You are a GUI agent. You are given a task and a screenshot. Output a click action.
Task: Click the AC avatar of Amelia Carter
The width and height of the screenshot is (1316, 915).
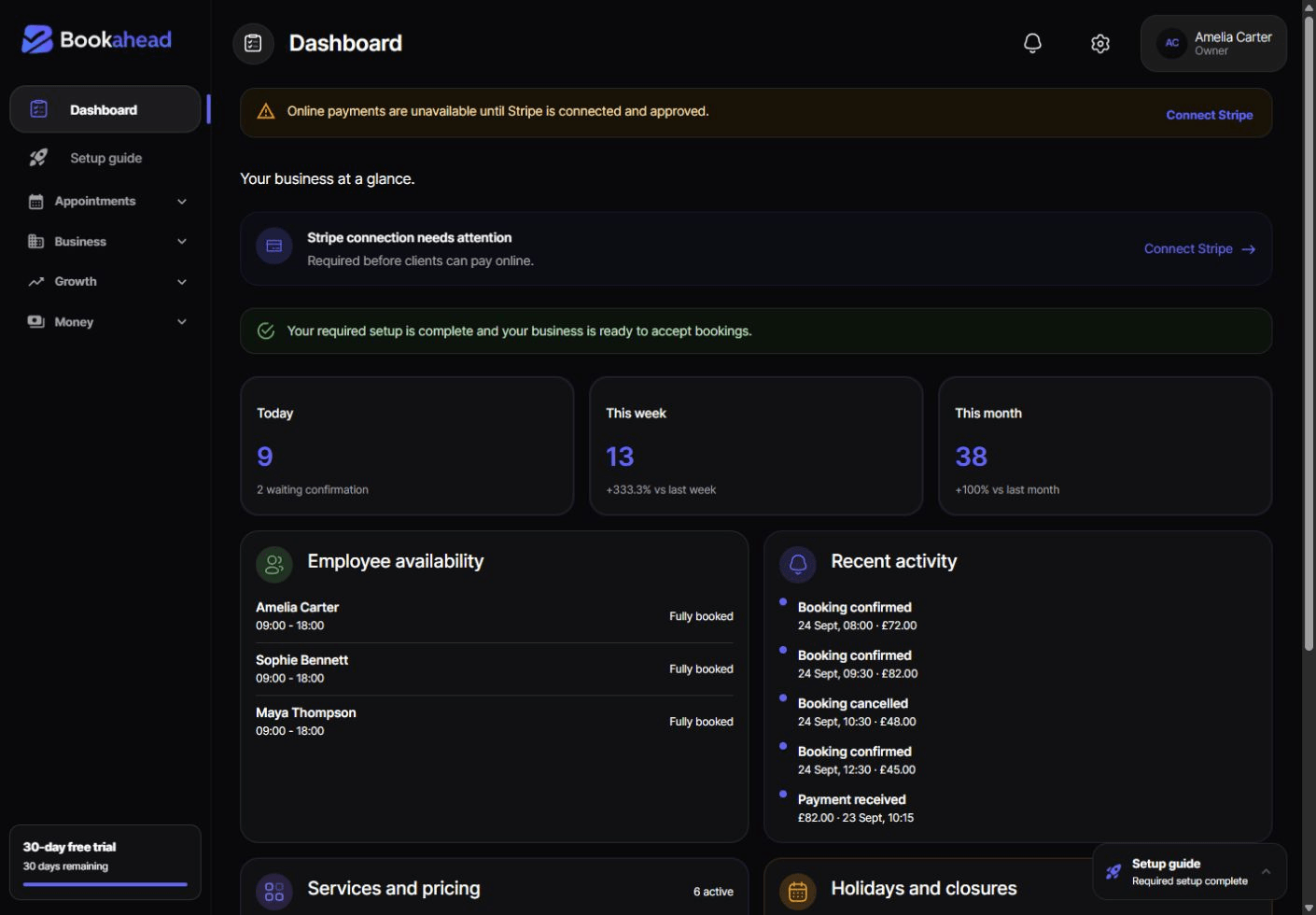click(x=1172, y=43)
